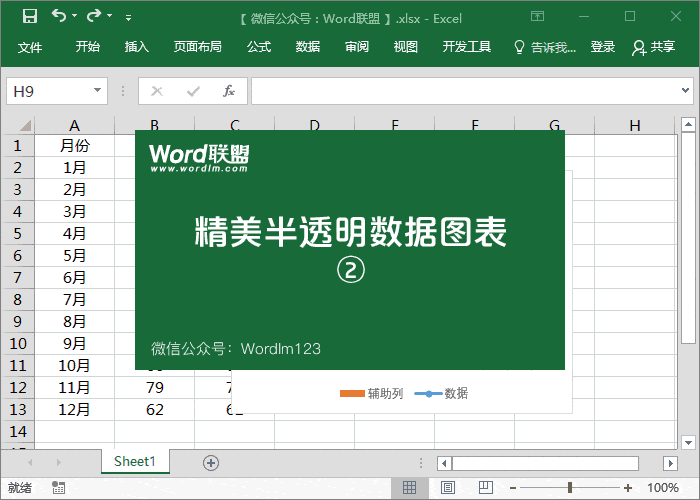Switch to the 开始 ribbon tab
Screen dimensions: 700x500
(x=88, y=46)
